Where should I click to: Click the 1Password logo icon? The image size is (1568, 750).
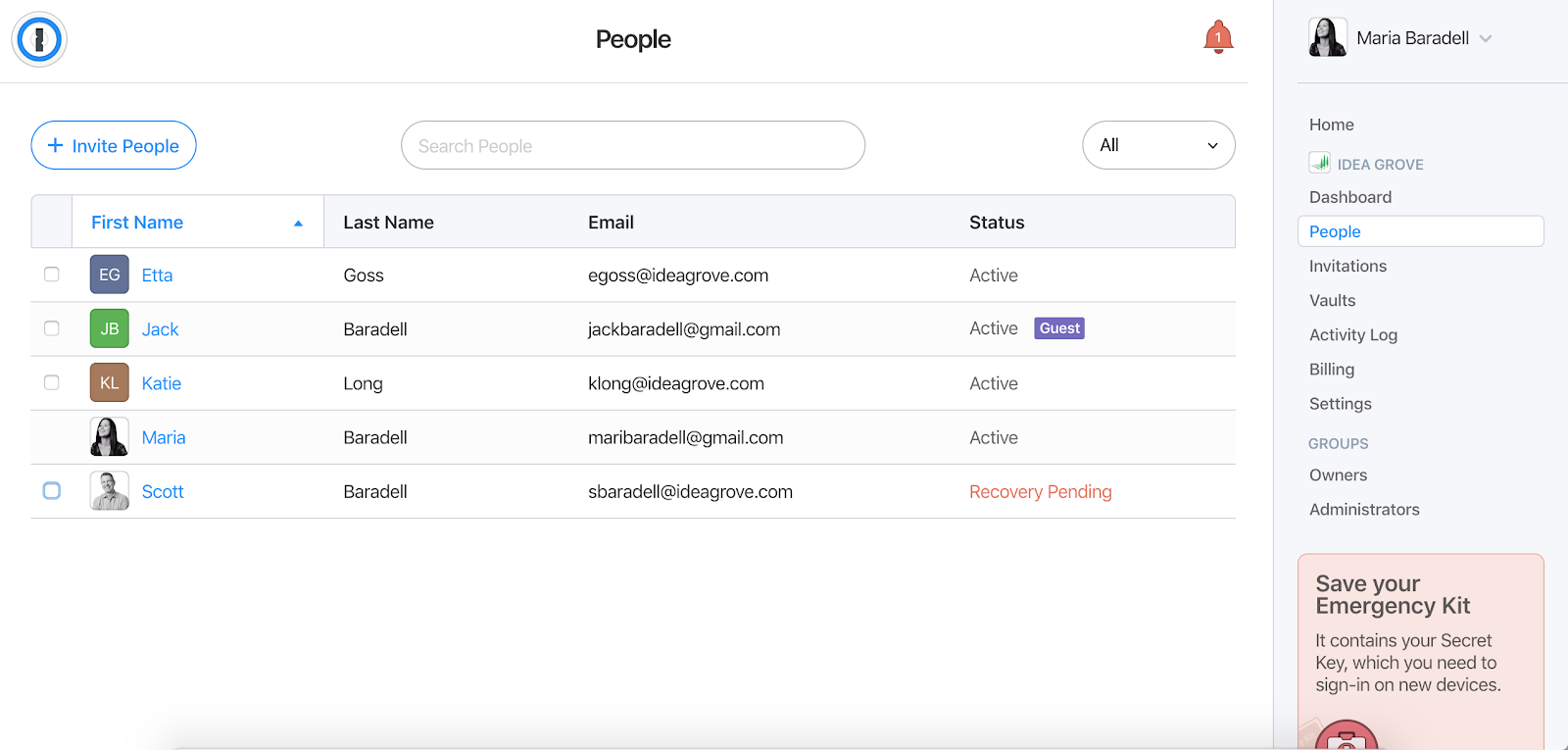pos(39,39)
